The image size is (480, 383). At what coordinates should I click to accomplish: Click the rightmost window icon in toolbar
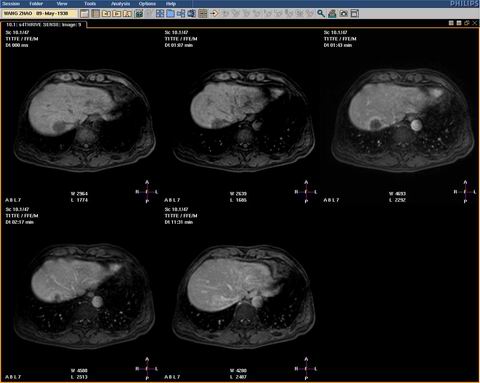[355, 13]
